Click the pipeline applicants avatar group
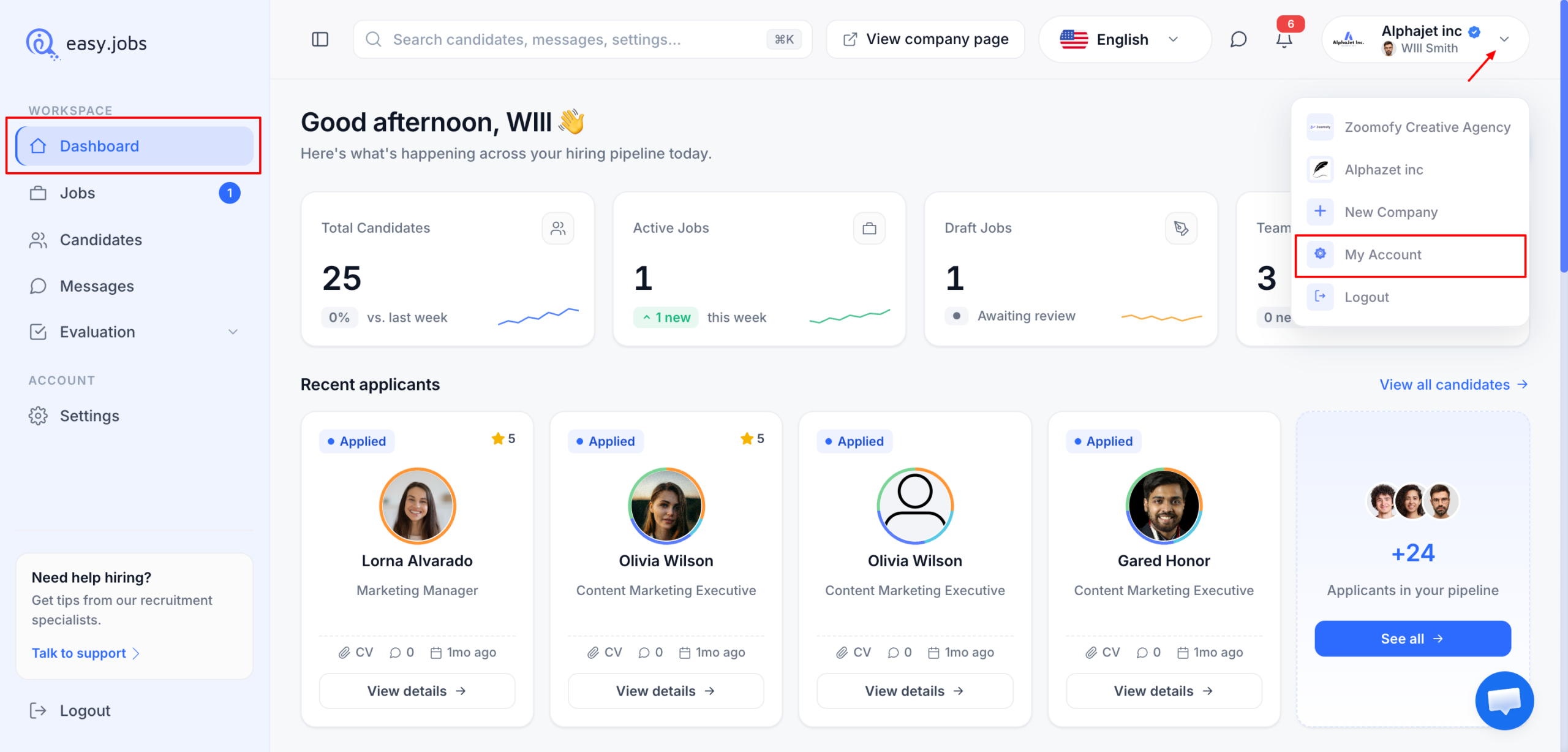The image size is (1568, 752). (1412, 501)
